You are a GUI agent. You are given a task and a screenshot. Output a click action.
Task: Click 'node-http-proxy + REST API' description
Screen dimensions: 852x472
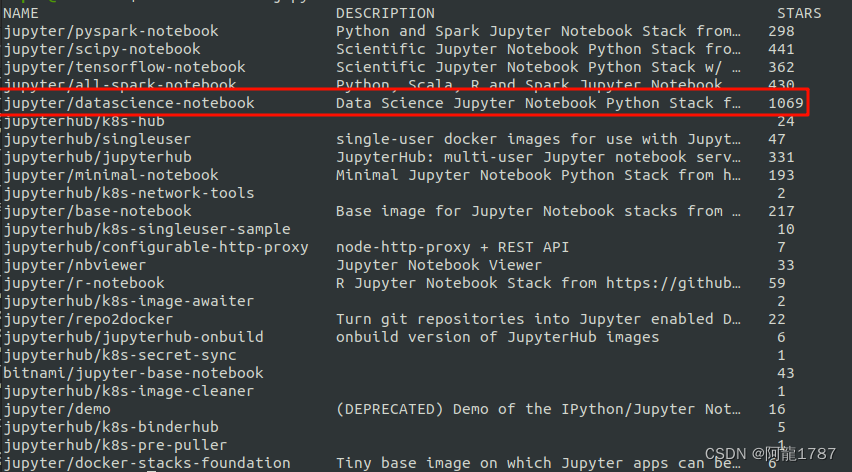(453, 247)
